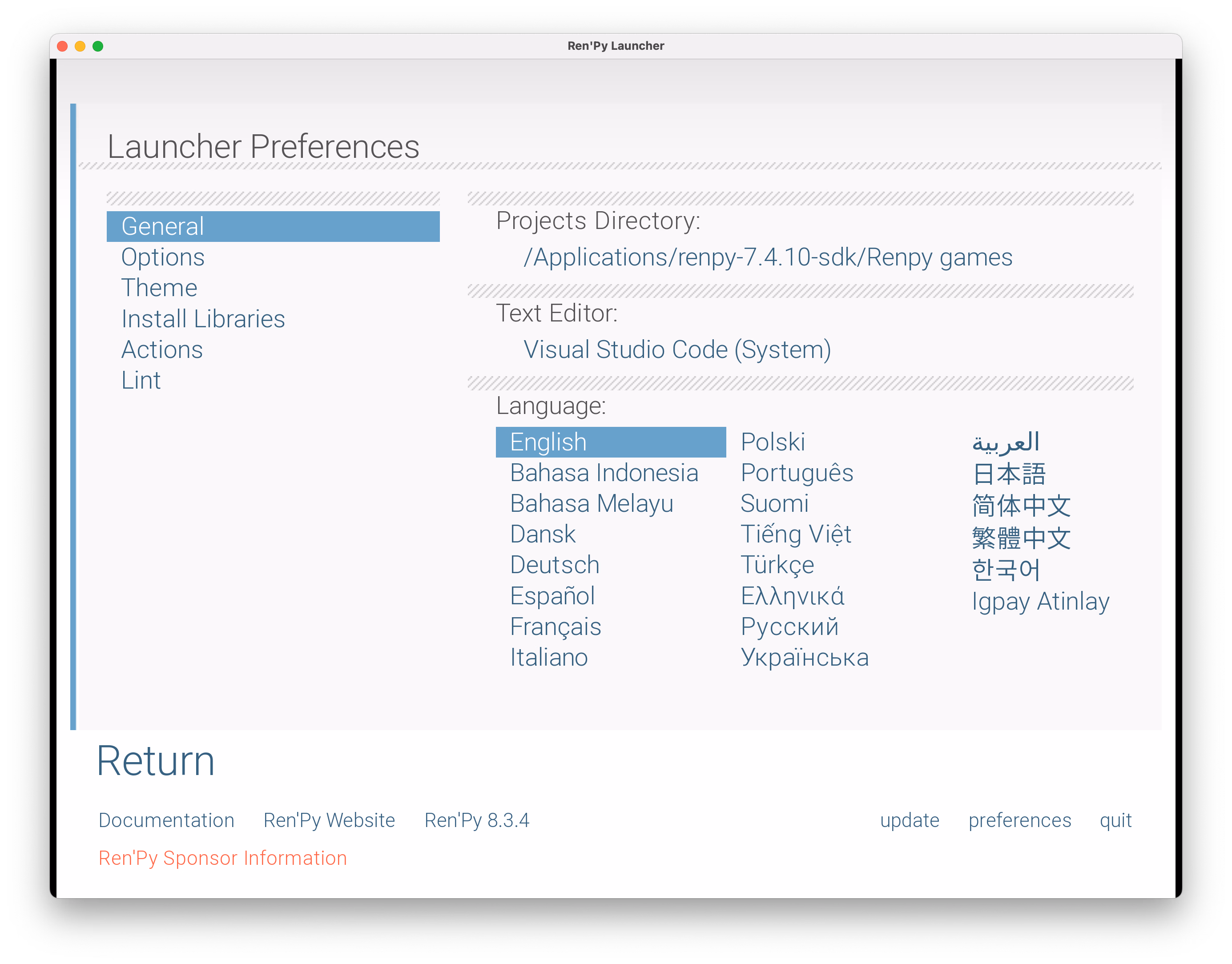Image resolution: width=1232 pixels, height=964 pixels.
Task: Open Ren'Py Sponsor Information
Action: point(222,858)
